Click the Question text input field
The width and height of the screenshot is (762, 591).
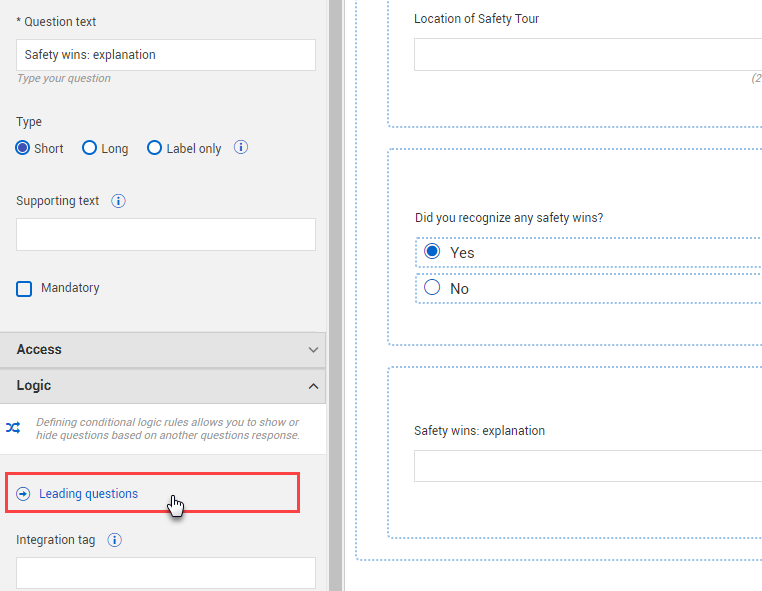click(166, 55)
